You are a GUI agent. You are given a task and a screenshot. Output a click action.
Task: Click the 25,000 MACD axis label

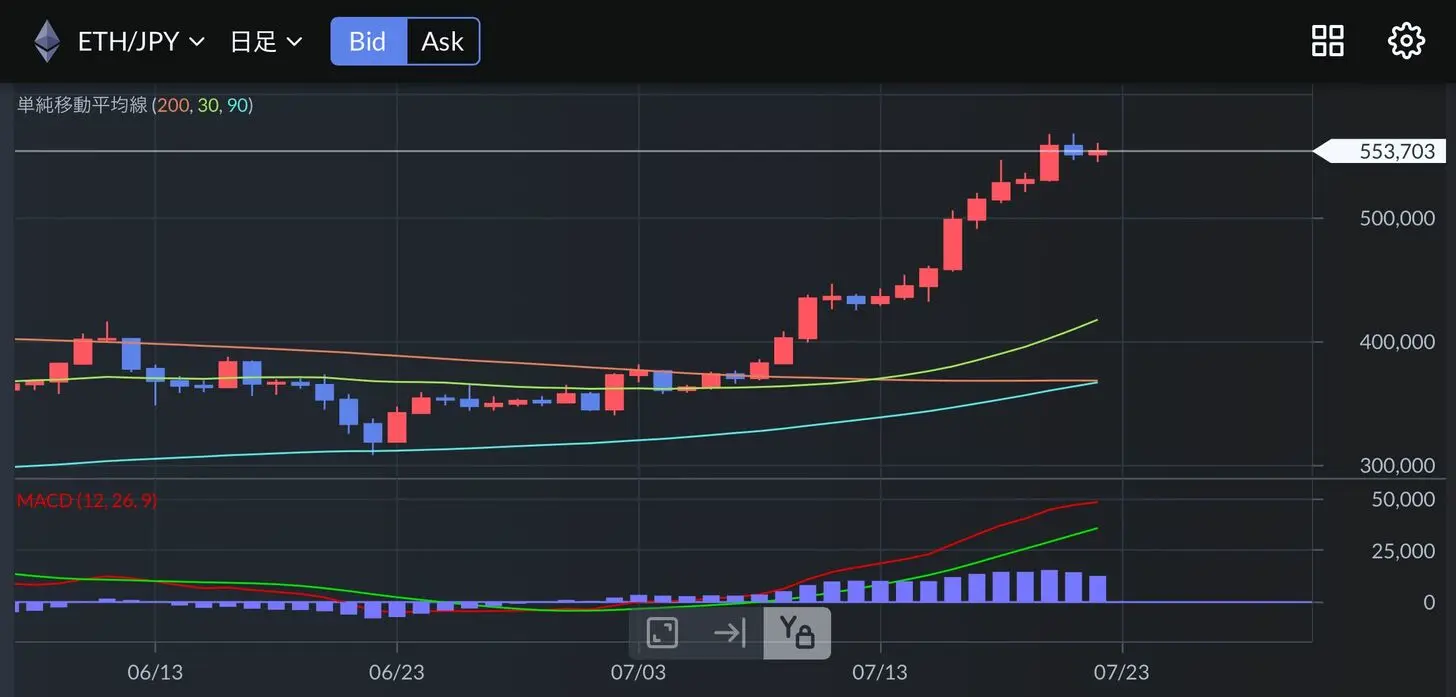click(1403, 551)
